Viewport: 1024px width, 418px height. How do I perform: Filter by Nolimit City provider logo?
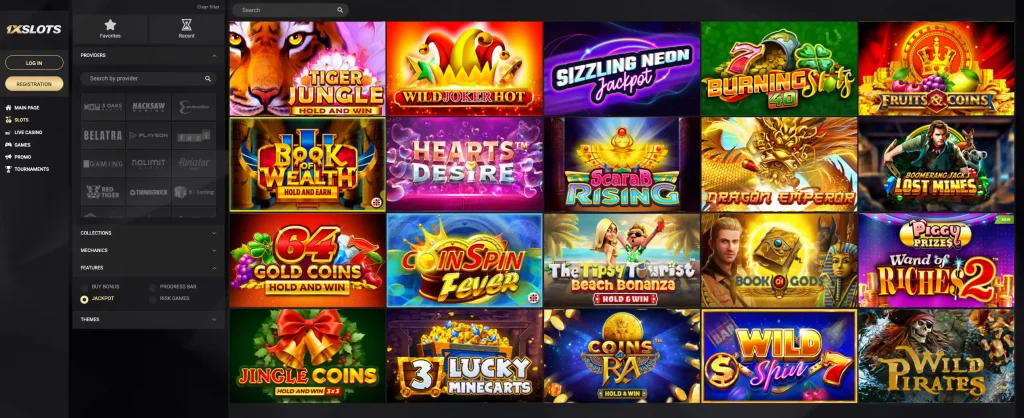tap(148, 163)
